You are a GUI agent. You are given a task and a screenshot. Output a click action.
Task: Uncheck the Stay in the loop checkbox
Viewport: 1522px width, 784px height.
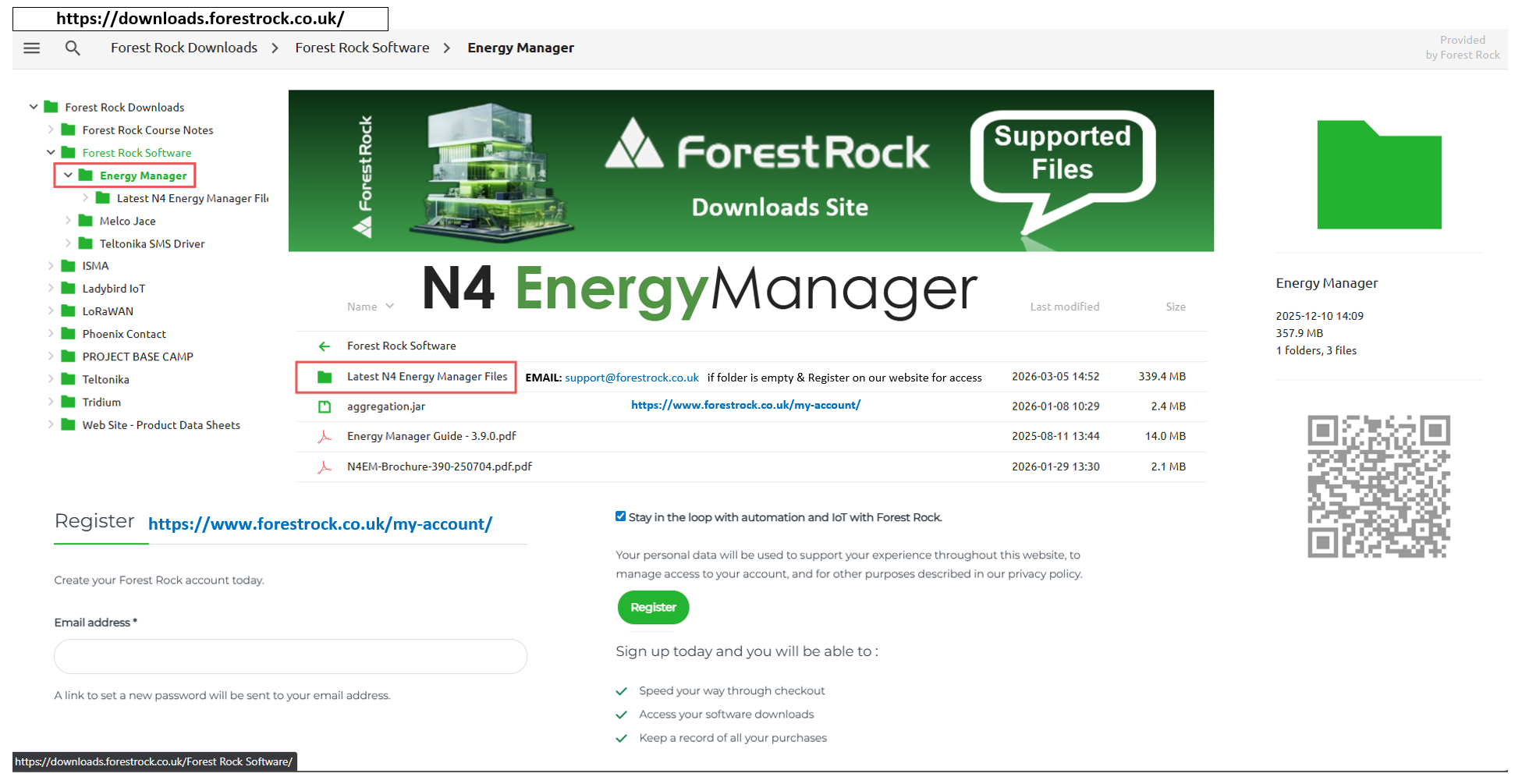621,516
